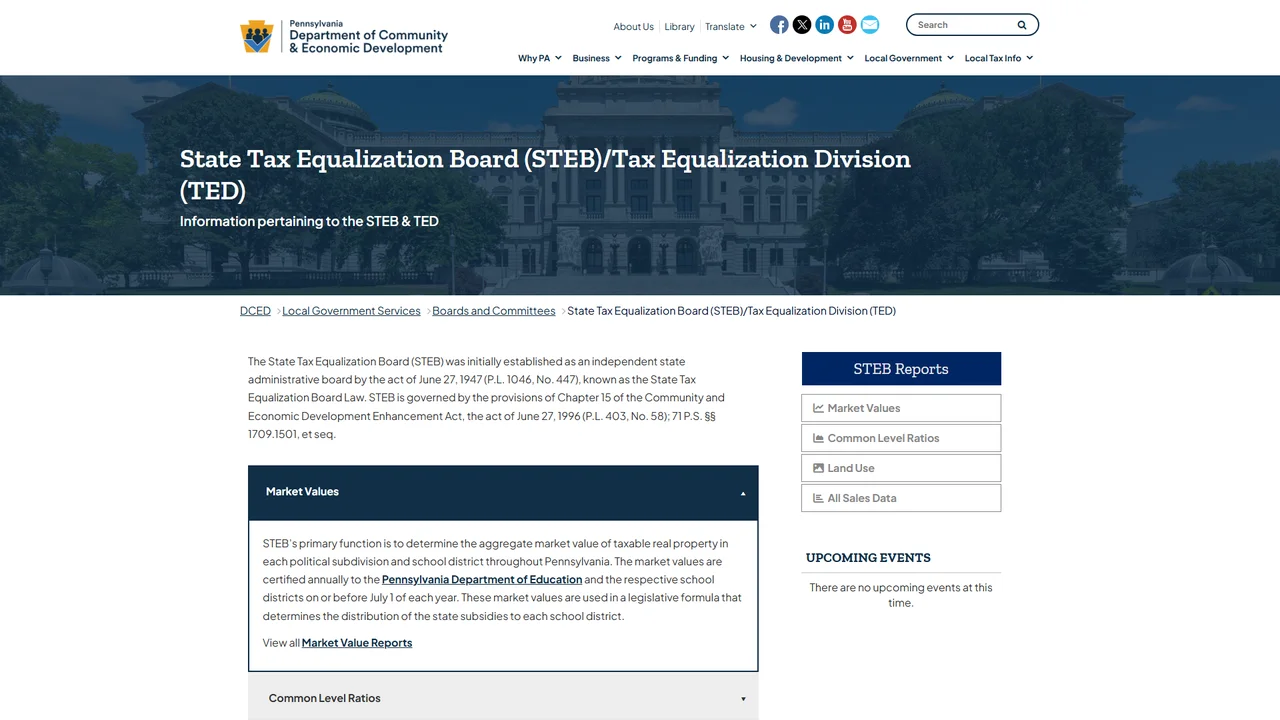Go to Boards and Committees breadcrumb

click(x=494, y=311)
